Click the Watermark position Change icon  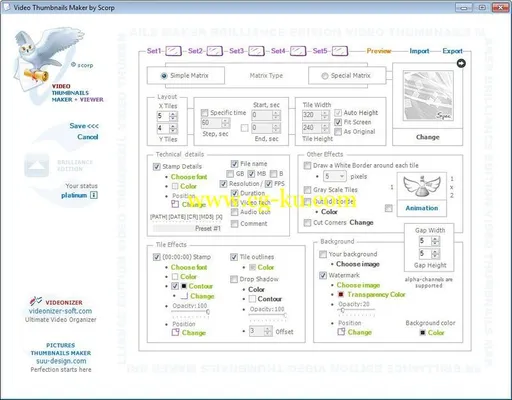[x=341, y=332]
